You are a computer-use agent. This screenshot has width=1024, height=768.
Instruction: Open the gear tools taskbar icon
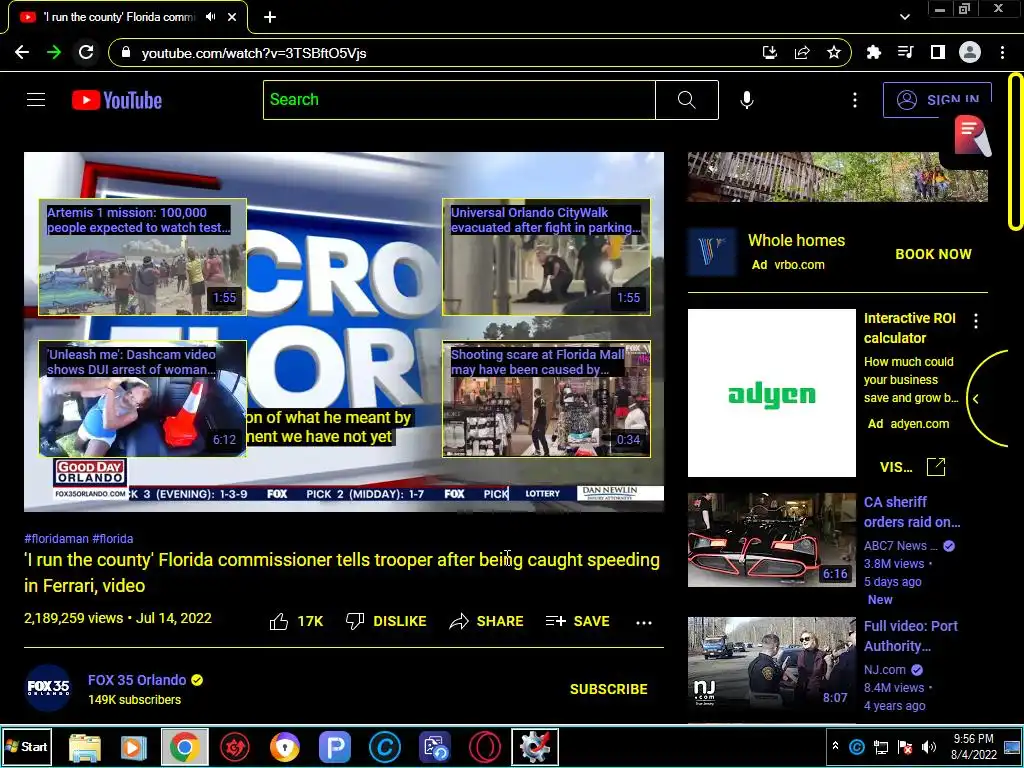(x=535, y=747)
